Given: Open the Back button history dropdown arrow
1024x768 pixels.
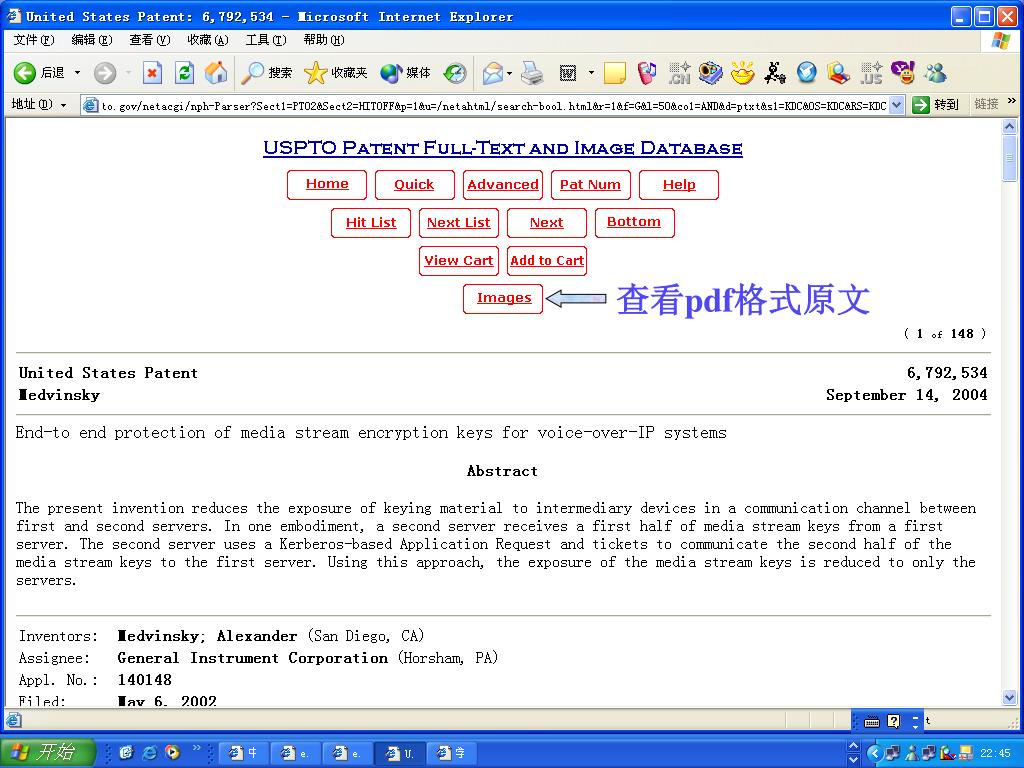Looking at the screenshot, I should [x=77, y=72].
